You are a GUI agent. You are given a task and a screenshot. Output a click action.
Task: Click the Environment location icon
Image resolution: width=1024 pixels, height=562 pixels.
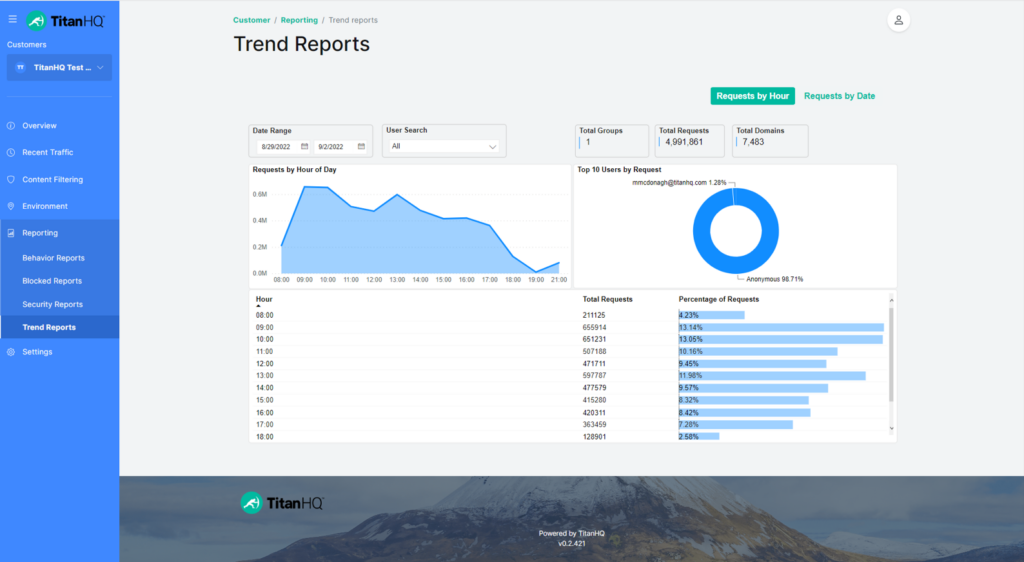11,206
